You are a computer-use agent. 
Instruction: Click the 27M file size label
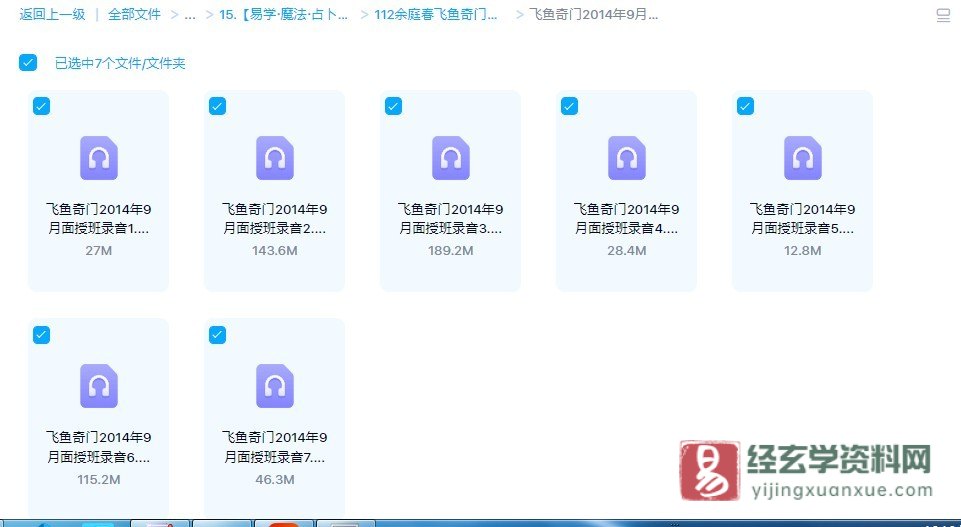tap(99, 251)
